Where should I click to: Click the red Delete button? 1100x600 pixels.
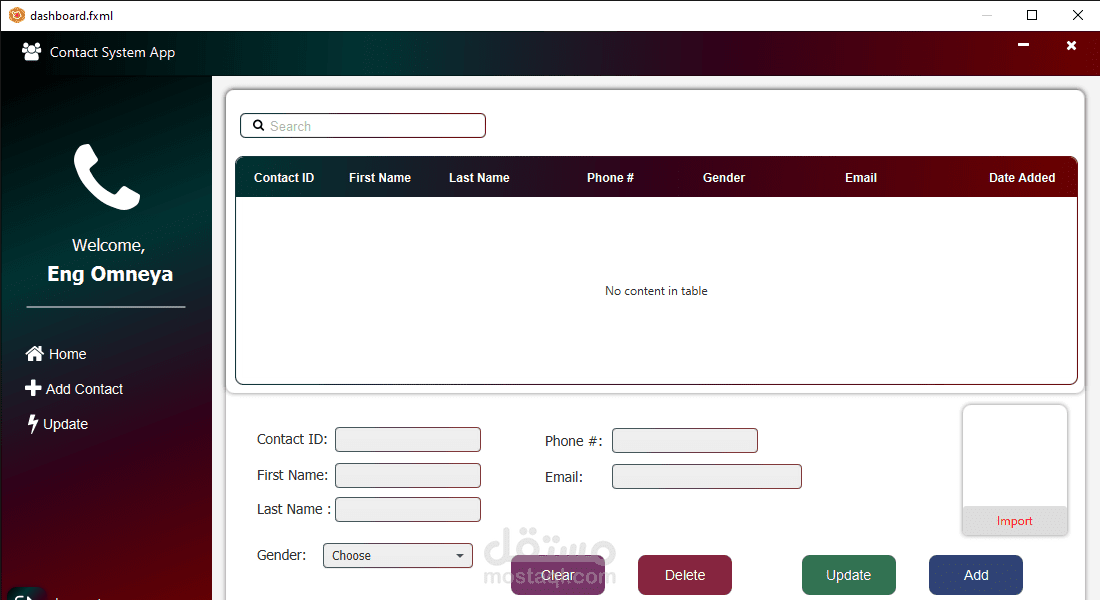coord(685,575)
